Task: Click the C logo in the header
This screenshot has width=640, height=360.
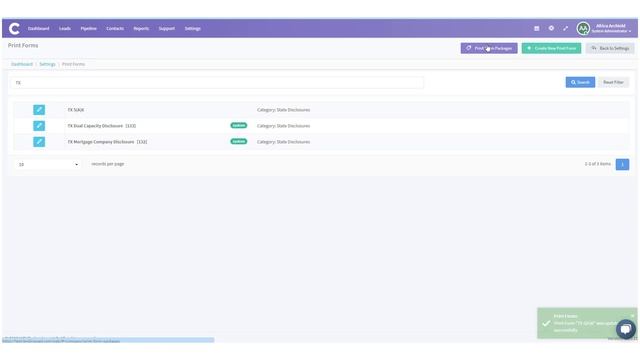Action: click(14, 29)
